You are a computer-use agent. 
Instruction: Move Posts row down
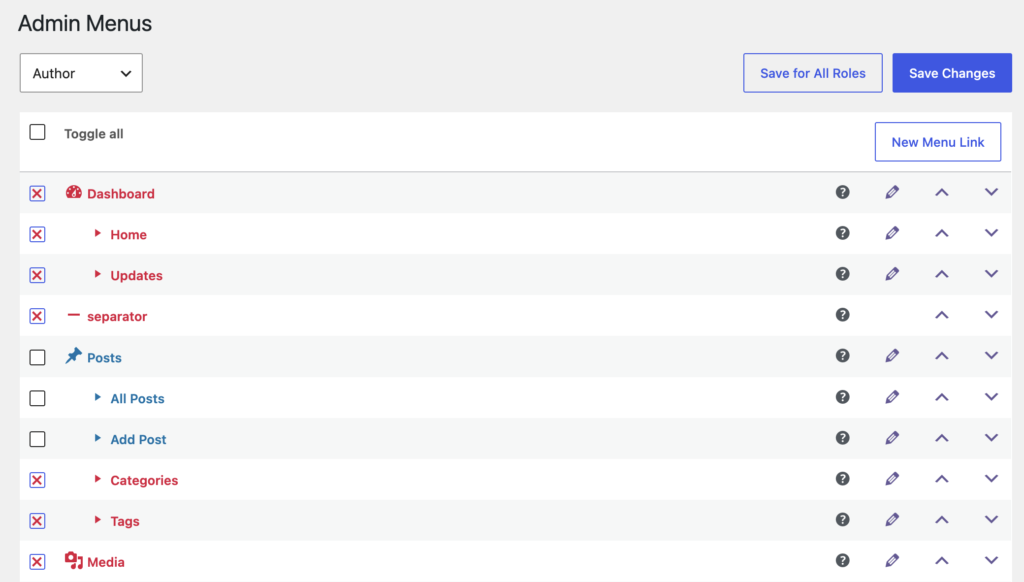pos(991,356)
